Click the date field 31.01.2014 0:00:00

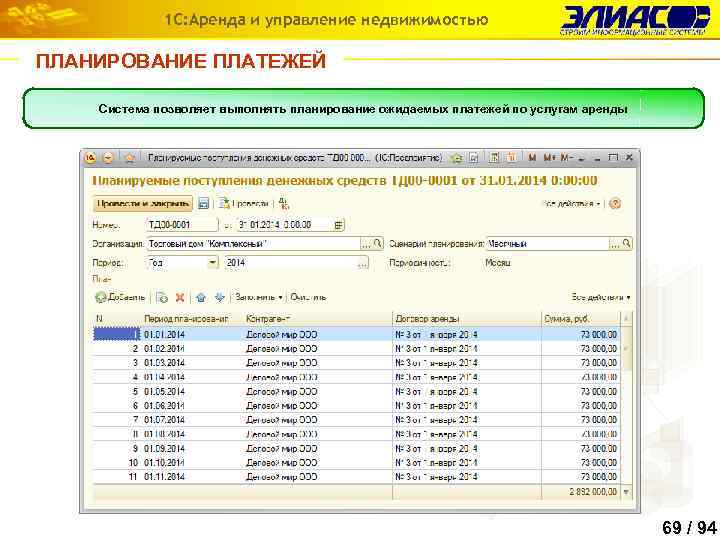coord(284,225)
